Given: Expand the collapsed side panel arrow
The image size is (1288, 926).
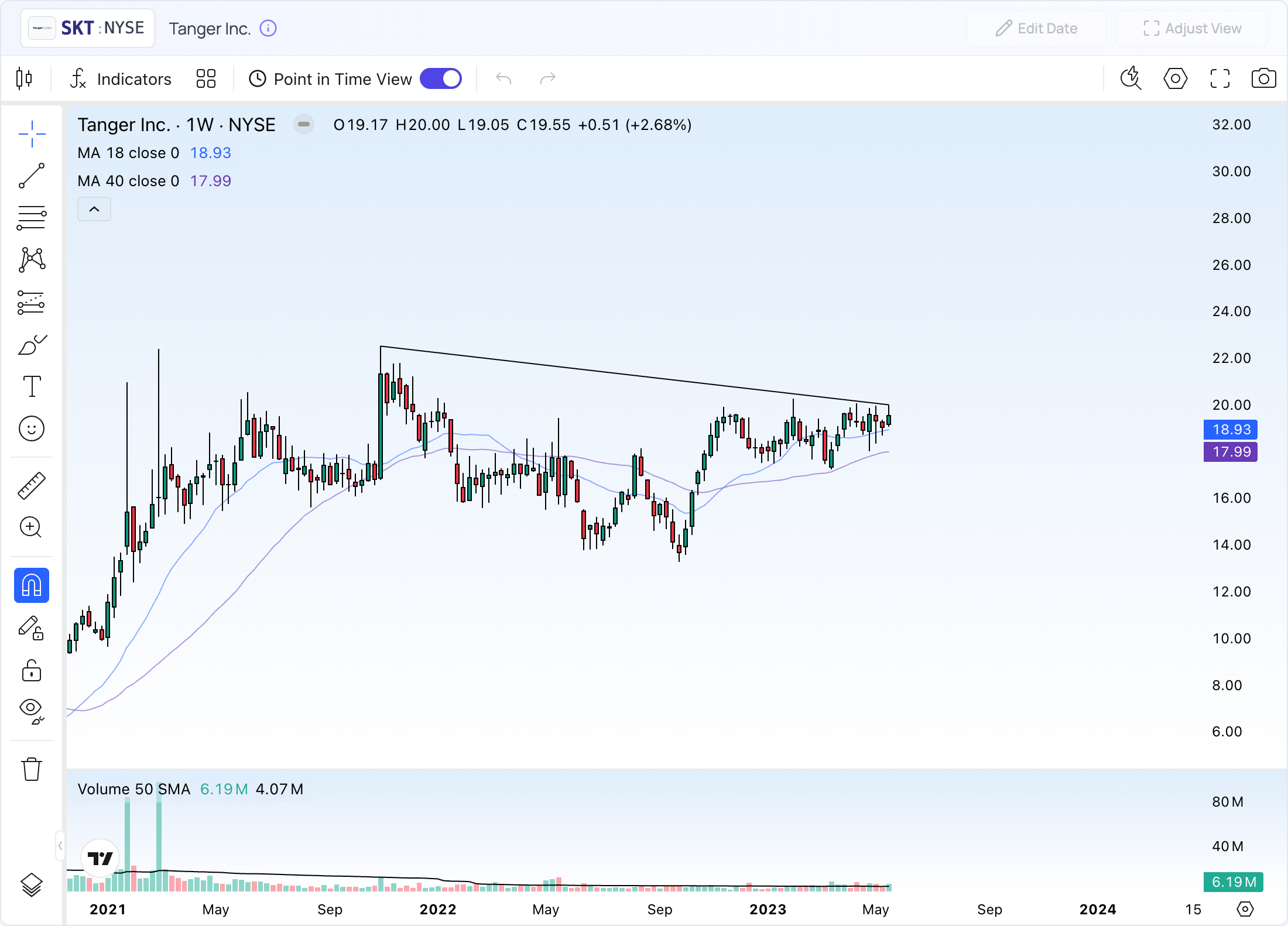Looking at the screenshot, I should point(60,846).
